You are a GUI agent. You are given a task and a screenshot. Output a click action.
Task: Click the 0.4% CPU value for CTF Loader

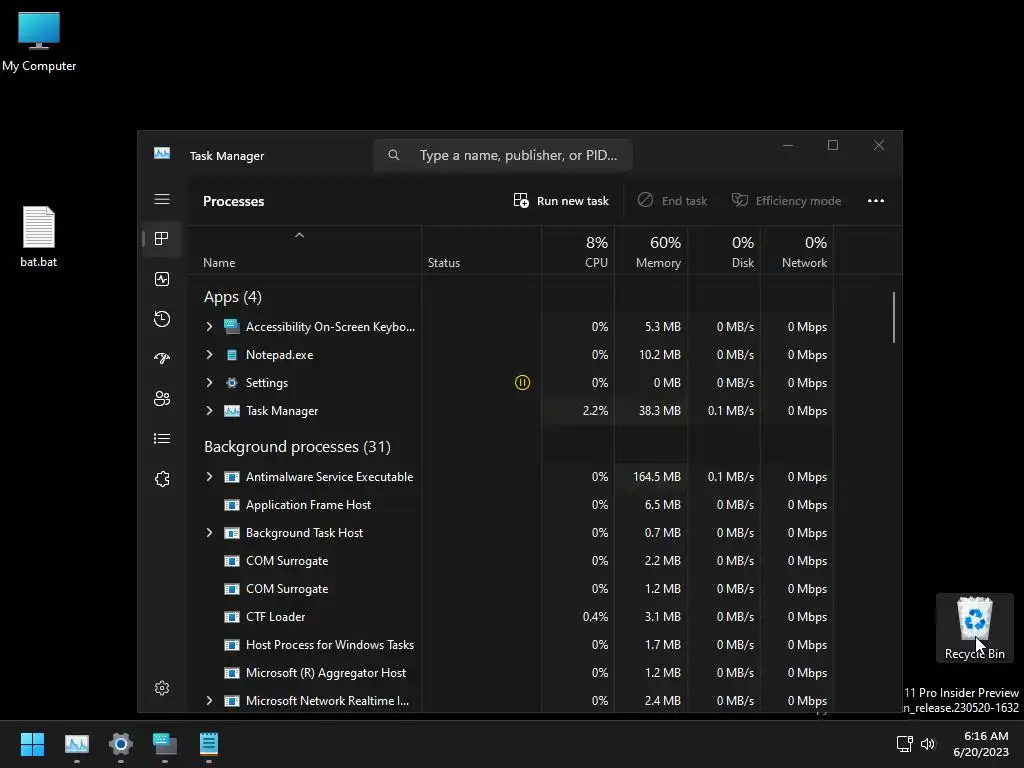pos(595,616)
